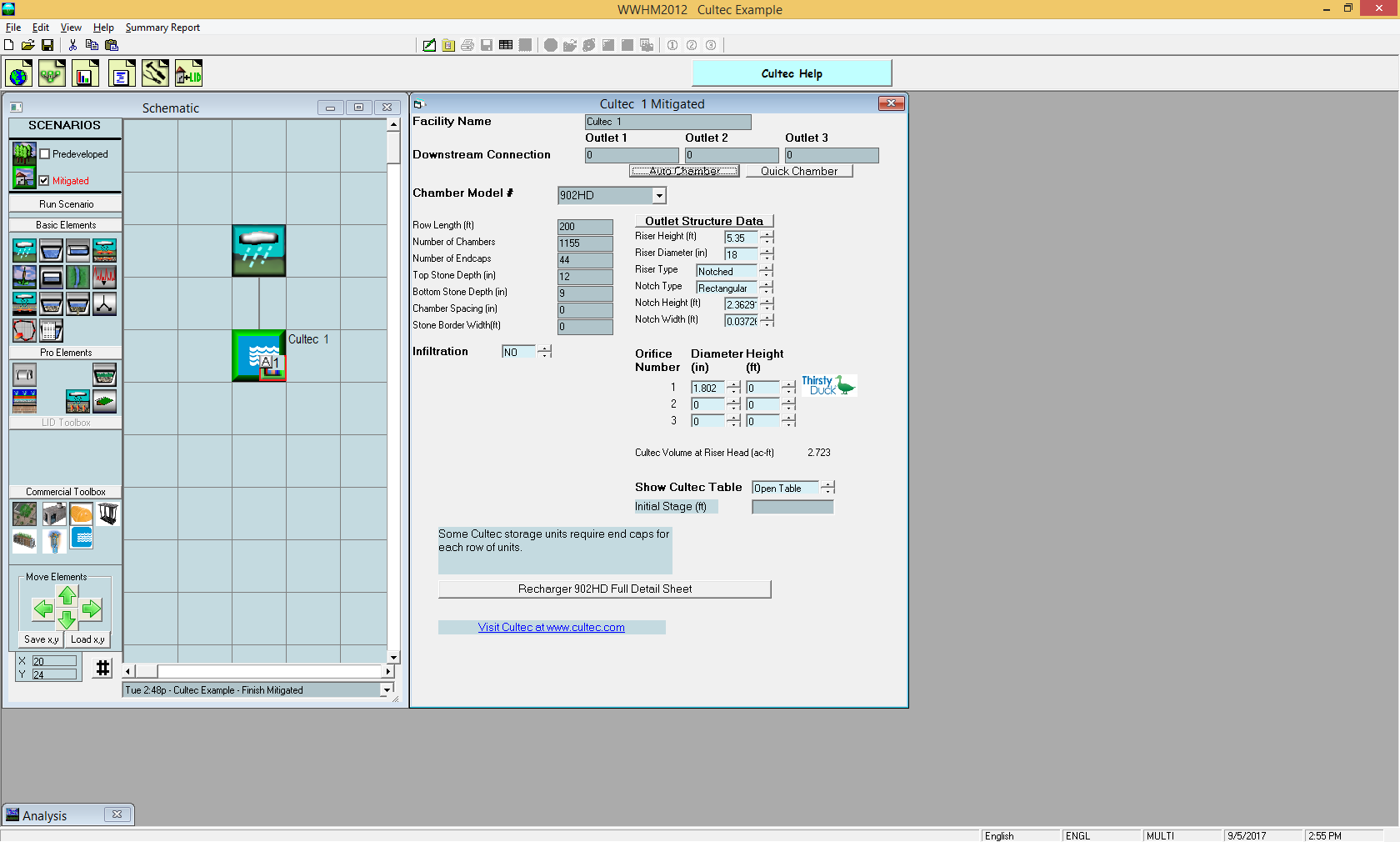Open the View menu
The height and width of the screenshot is (842, 1400).
click(71, 28)
